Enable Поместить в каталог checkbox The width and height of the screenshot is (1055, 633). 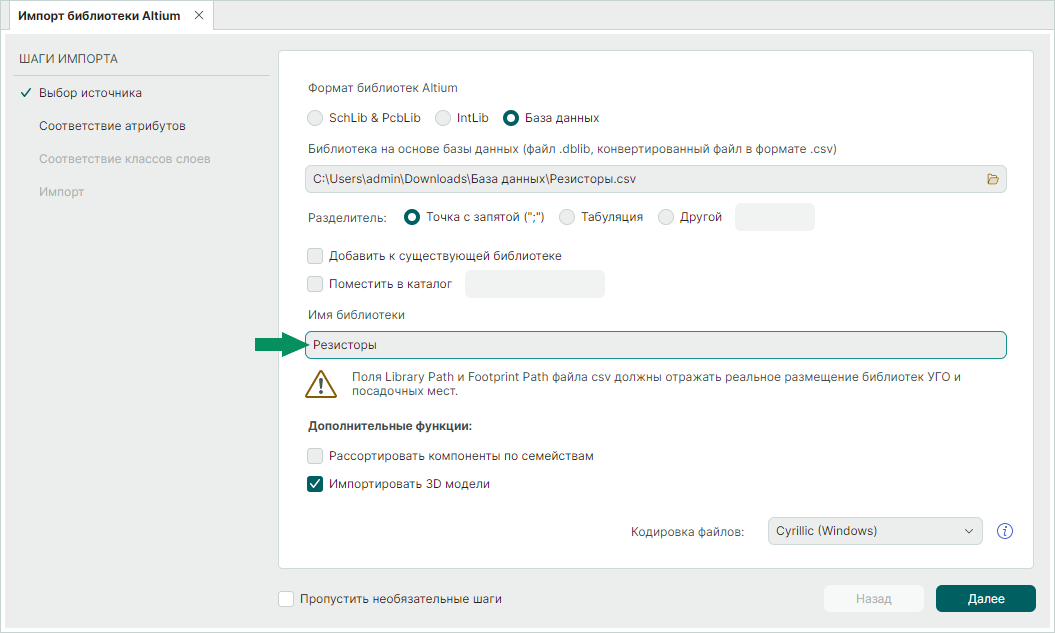pos(315,284)
